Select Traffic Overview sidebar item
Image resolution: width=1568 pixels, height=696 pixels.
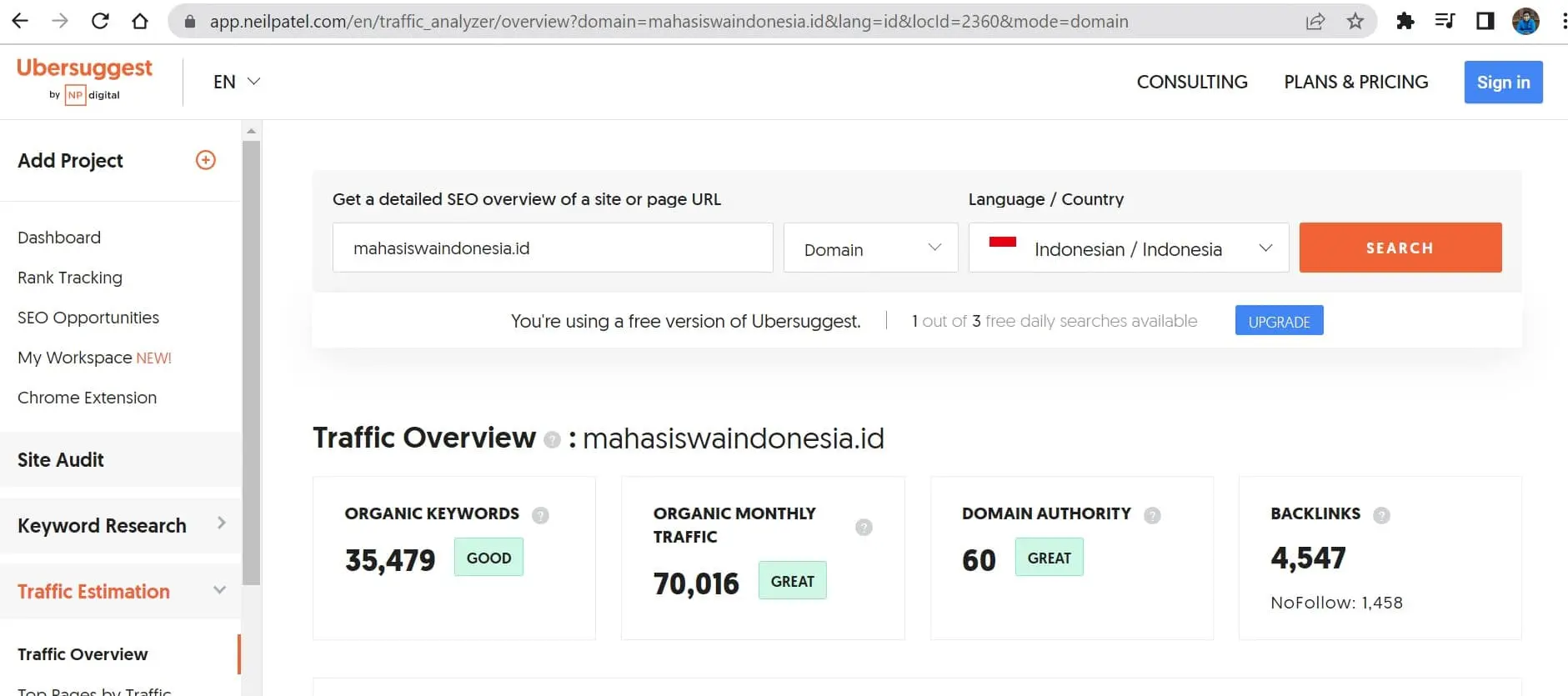(x=83, y=654)
